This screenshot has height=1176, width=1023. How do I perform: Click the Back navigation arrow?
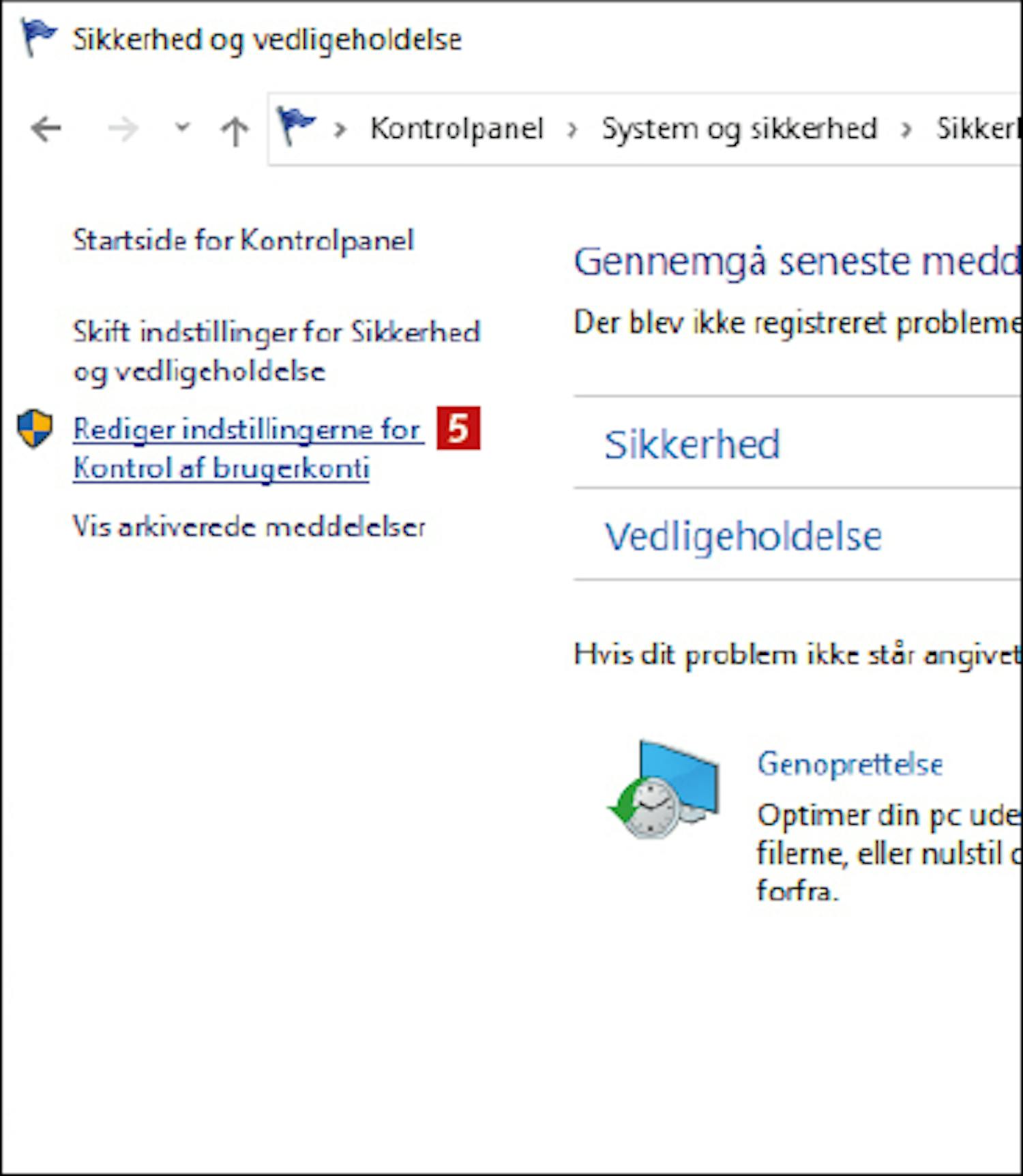click(x=46, y=129)
